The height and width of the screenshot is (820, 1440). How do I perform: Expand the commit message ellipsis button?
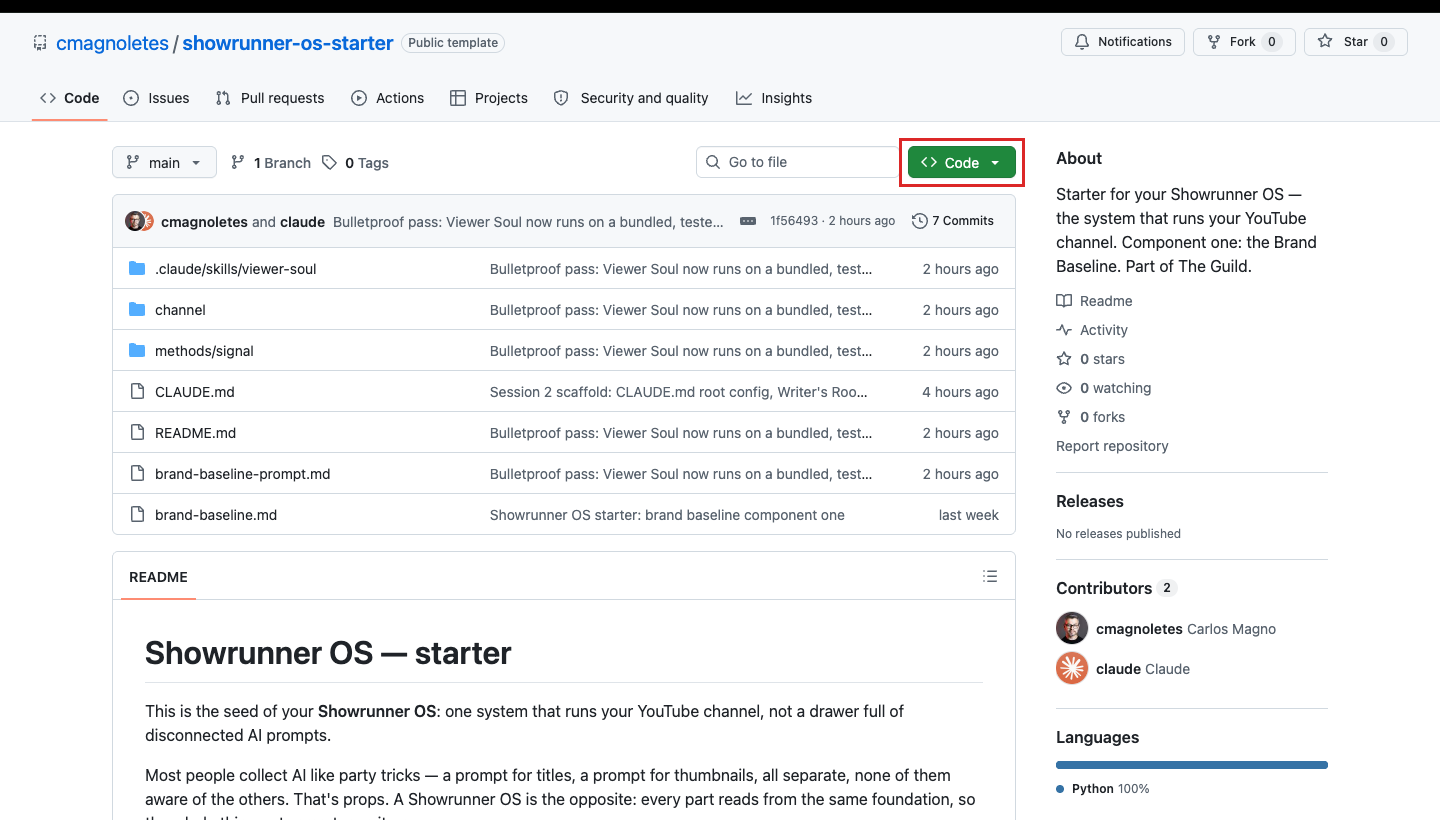click(747, 221)
